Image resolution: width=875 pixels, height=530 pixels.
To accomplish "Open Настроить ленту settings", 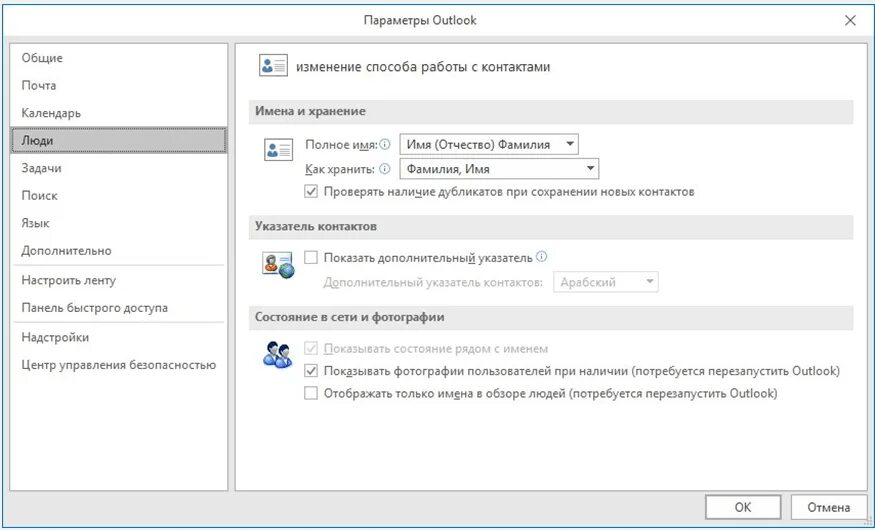I will point(119,280).
